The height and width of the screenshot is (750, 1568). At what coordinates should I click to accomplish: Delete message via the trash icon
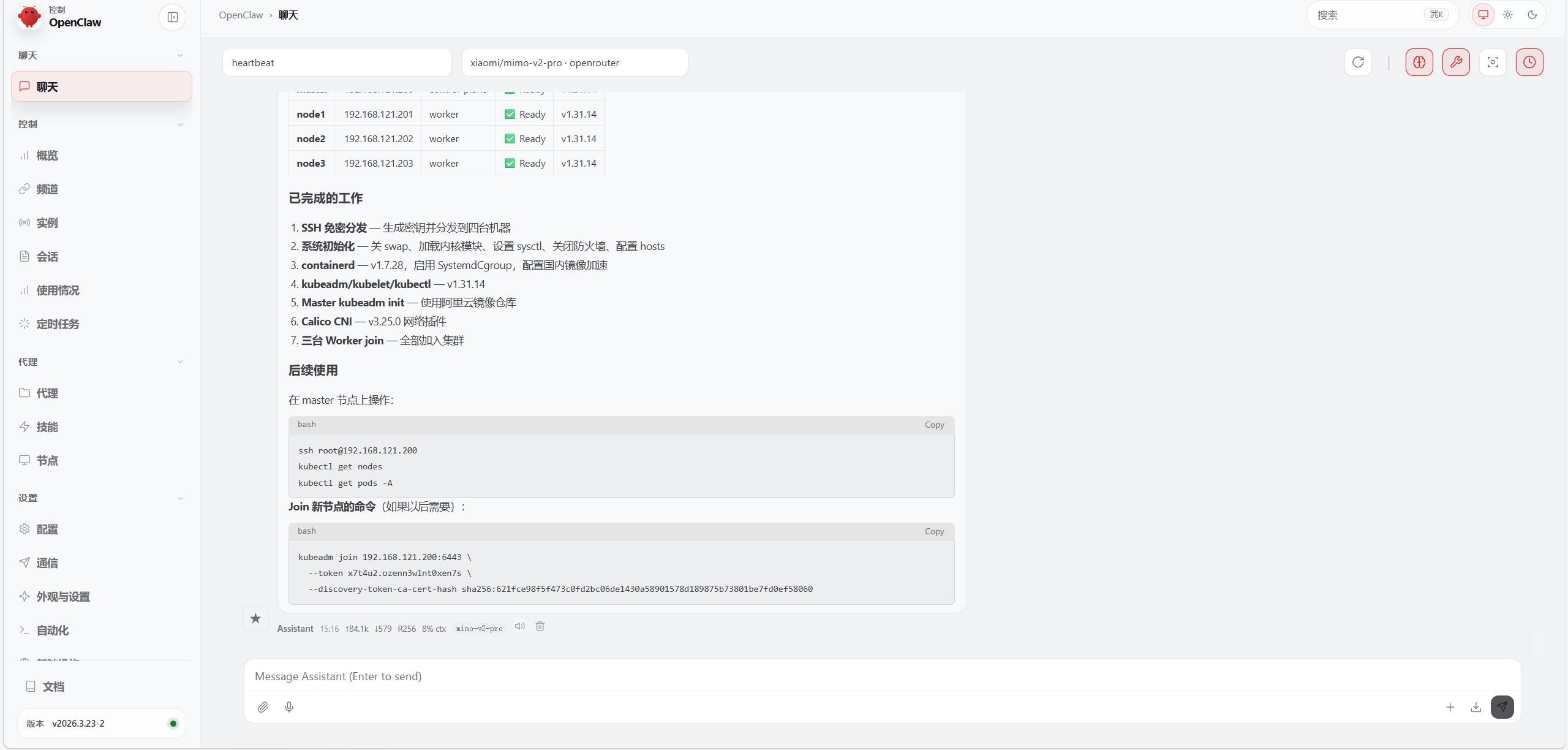(x=540, y=626)
